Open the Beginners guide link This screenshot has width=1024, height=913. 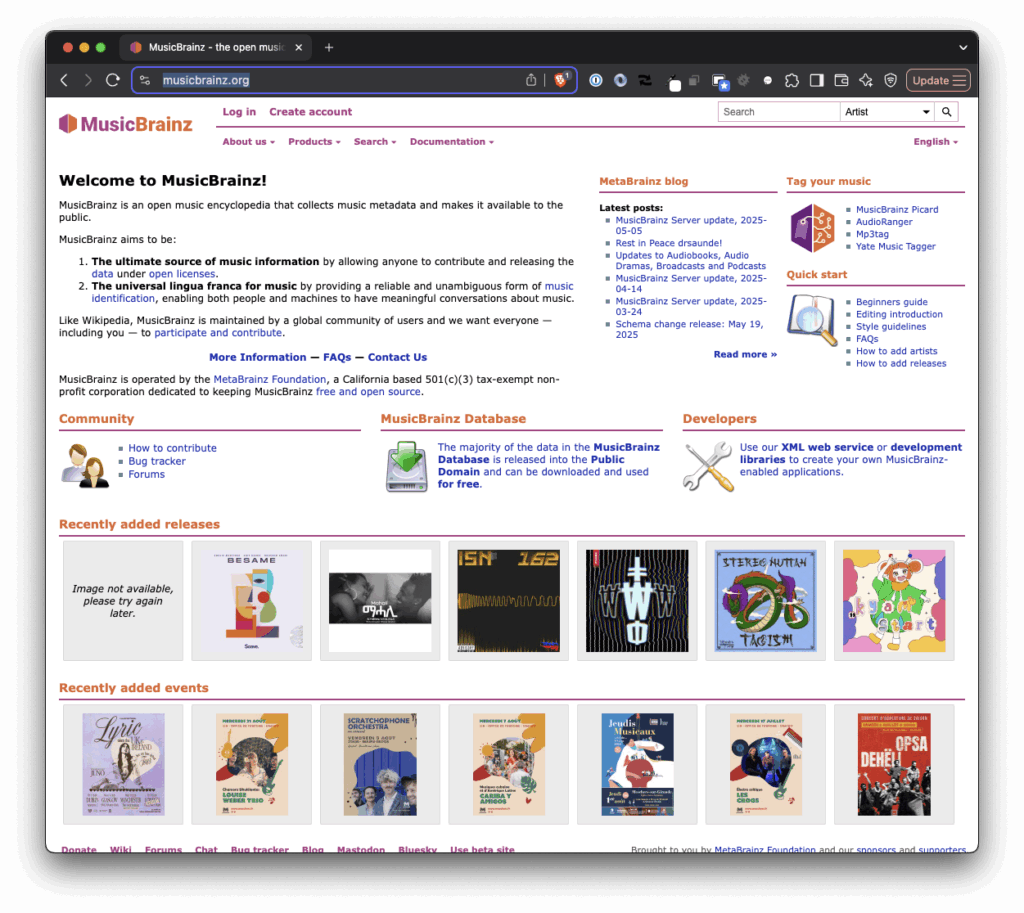(x=891, y=302)
